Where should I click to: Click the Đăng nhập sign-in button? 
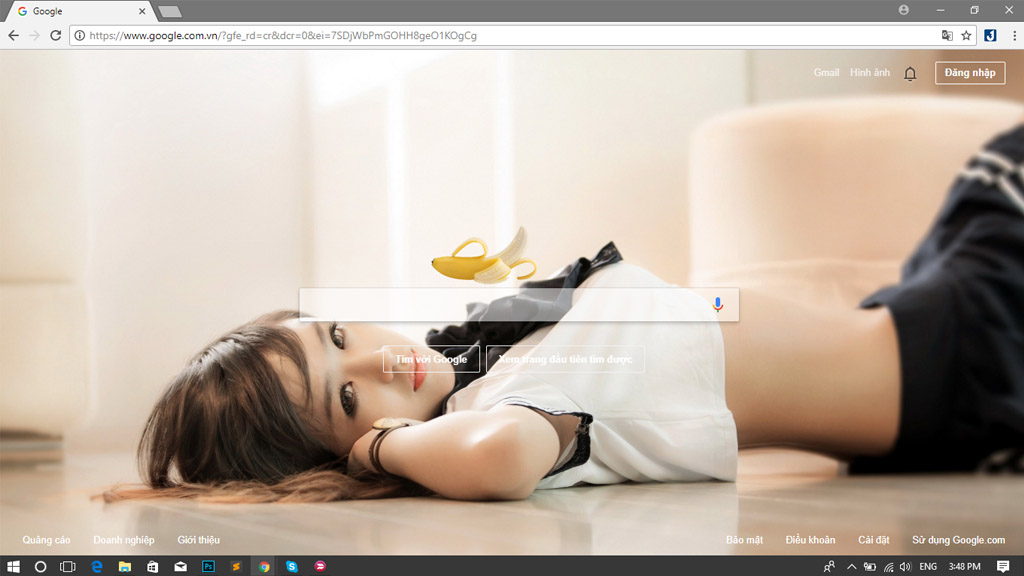click(x=969, y=73)
